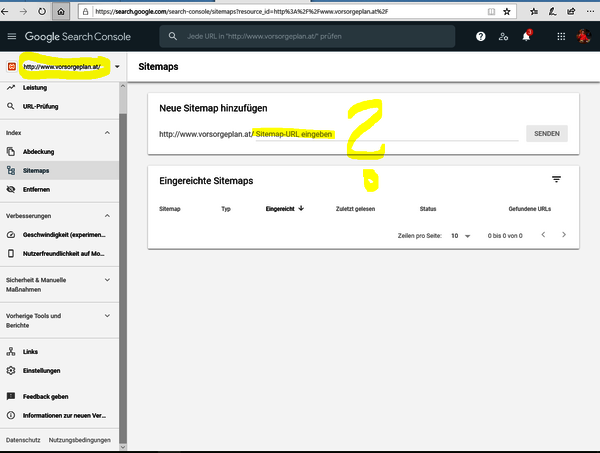Screen dimensions: 600x453
Task: Click the Leistung trend line icon
Action: [11, 88]
